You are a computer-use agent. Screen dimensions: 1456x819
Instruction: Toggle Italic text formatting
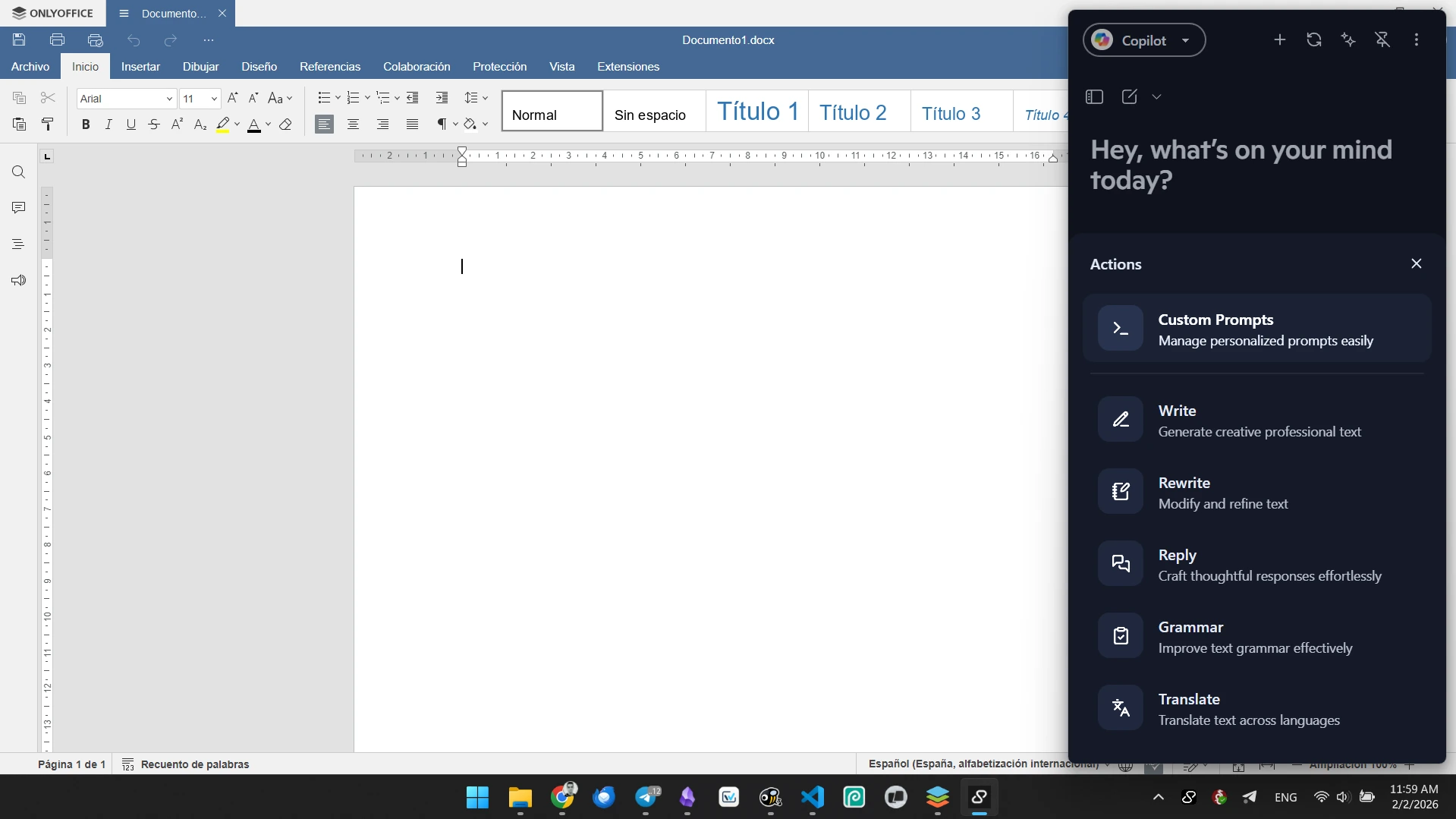pos(108,124)
